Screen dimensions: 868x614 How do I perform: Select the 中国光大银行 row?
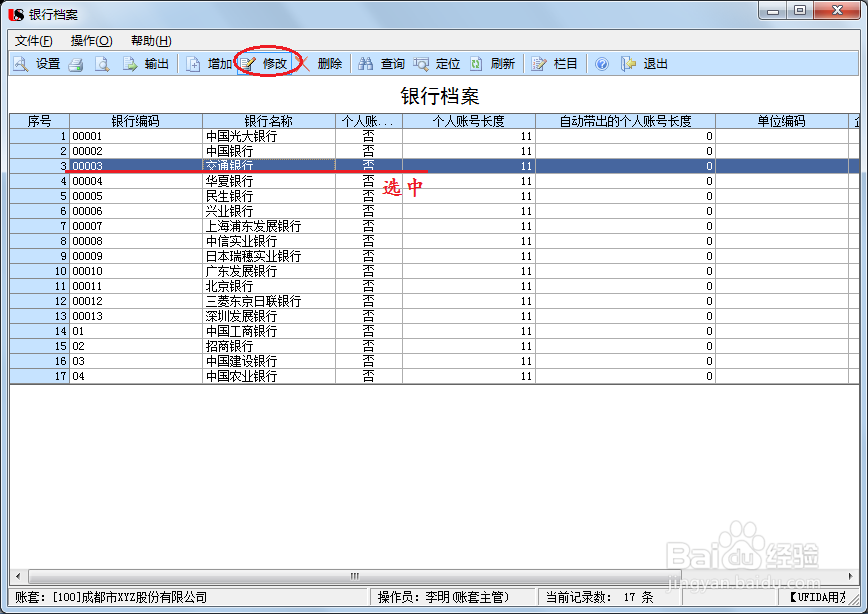point(435,136)
